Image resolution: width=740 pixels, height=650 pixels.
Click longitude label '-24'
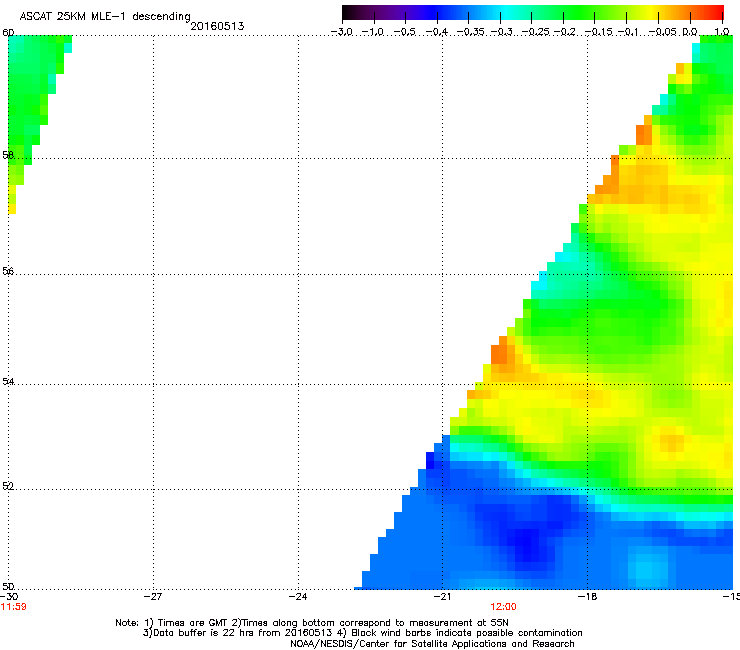point(298,597)
